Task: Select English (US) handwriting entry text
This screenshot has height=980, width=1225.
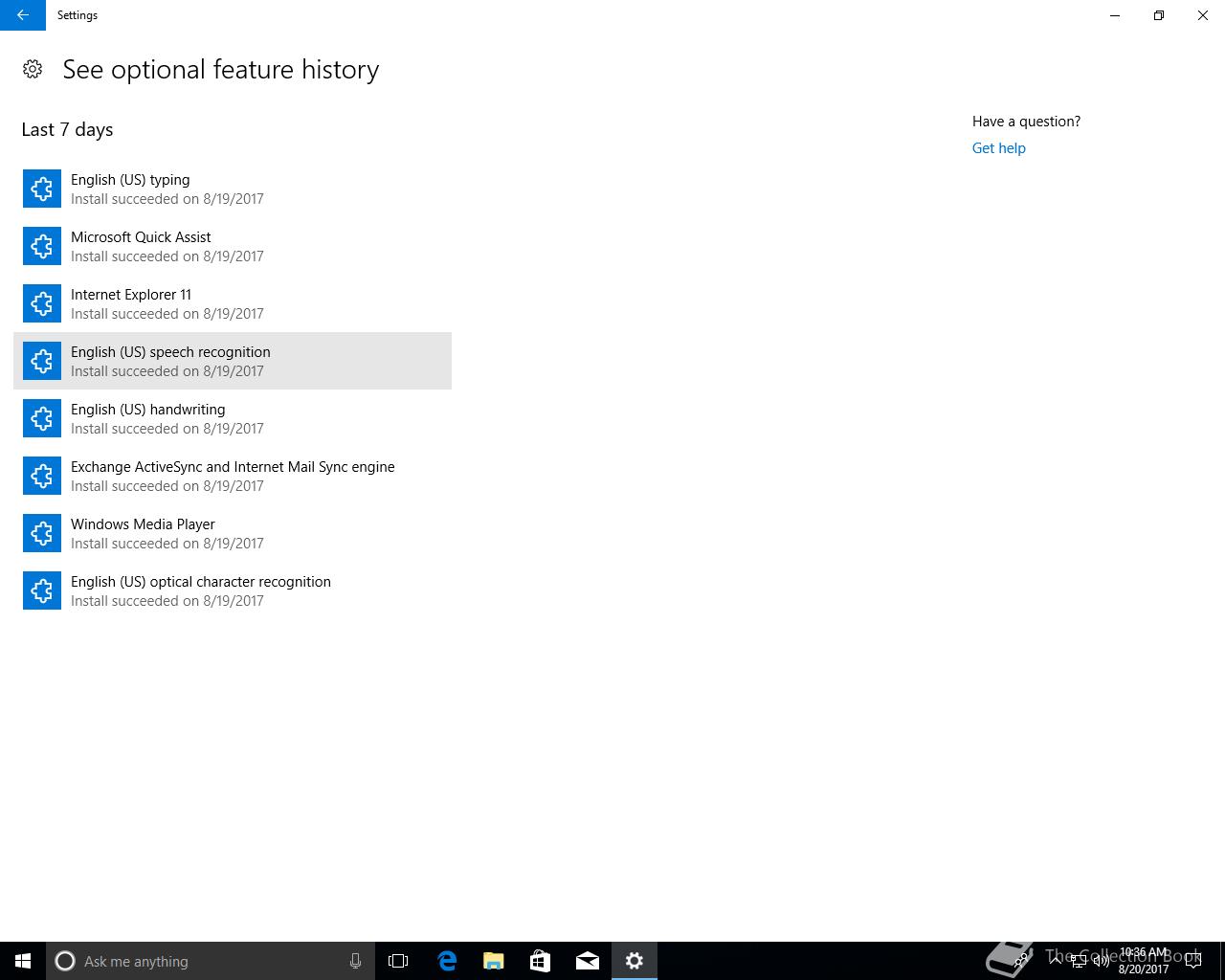Action: pos(148,410)
